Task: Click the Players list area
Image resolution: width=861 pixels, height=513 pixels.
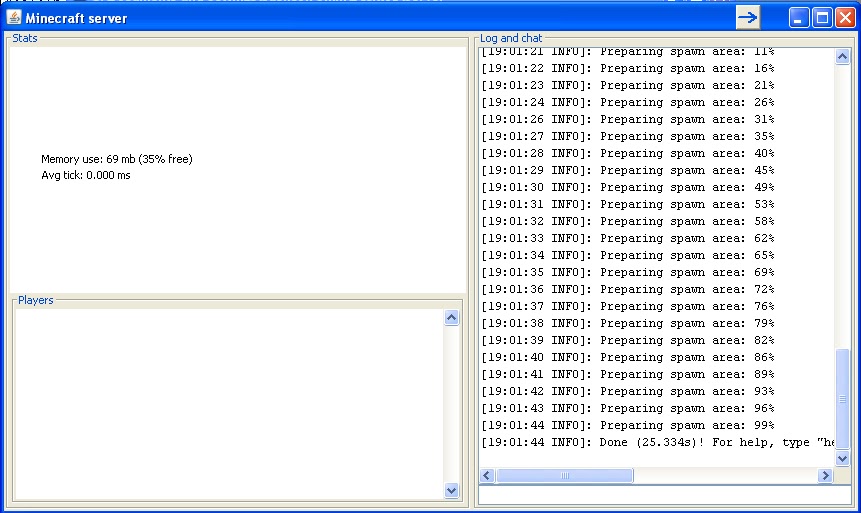Action: [229, 404]
